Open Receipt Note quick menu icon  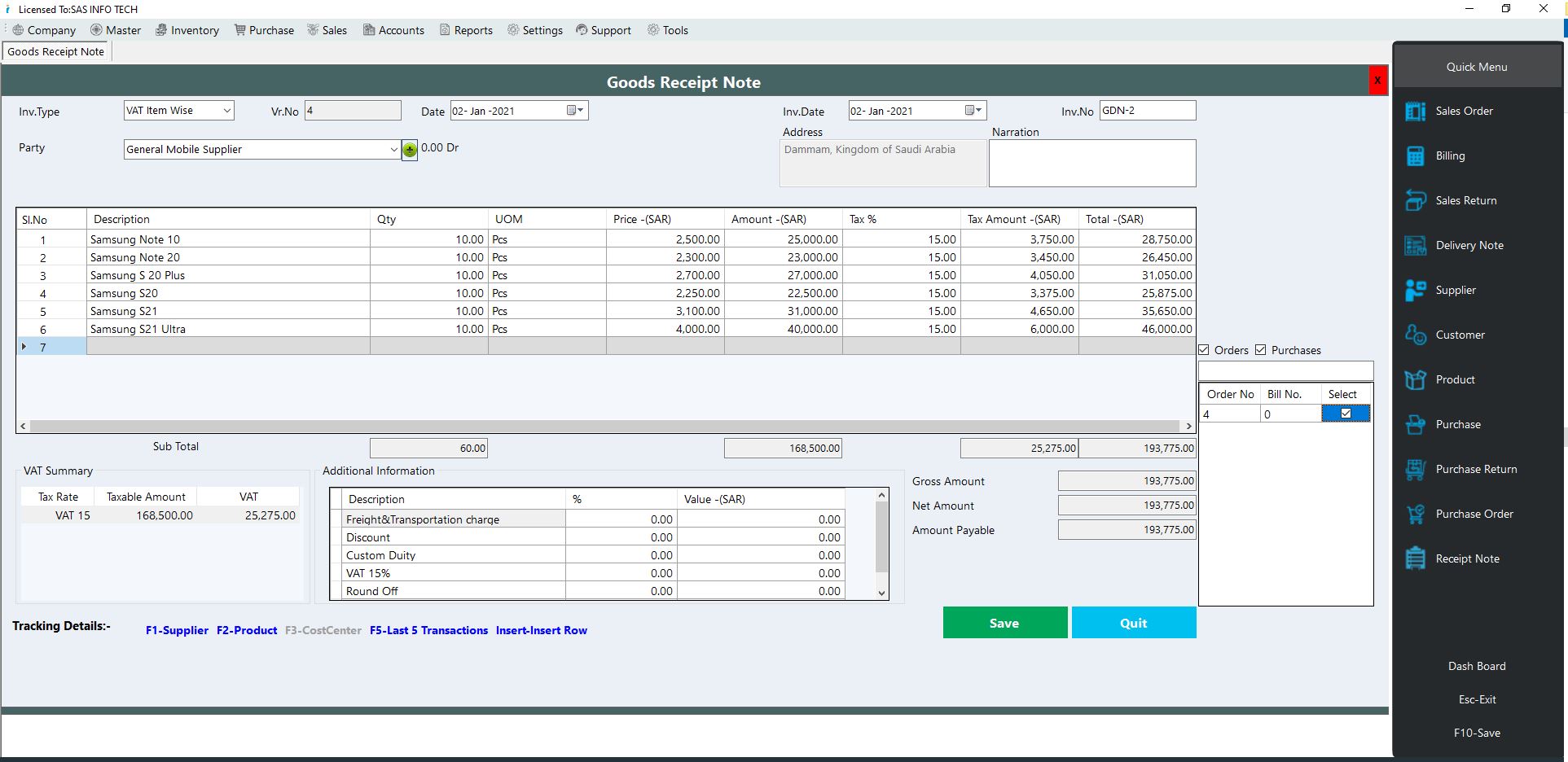(x=1416, y=558)
